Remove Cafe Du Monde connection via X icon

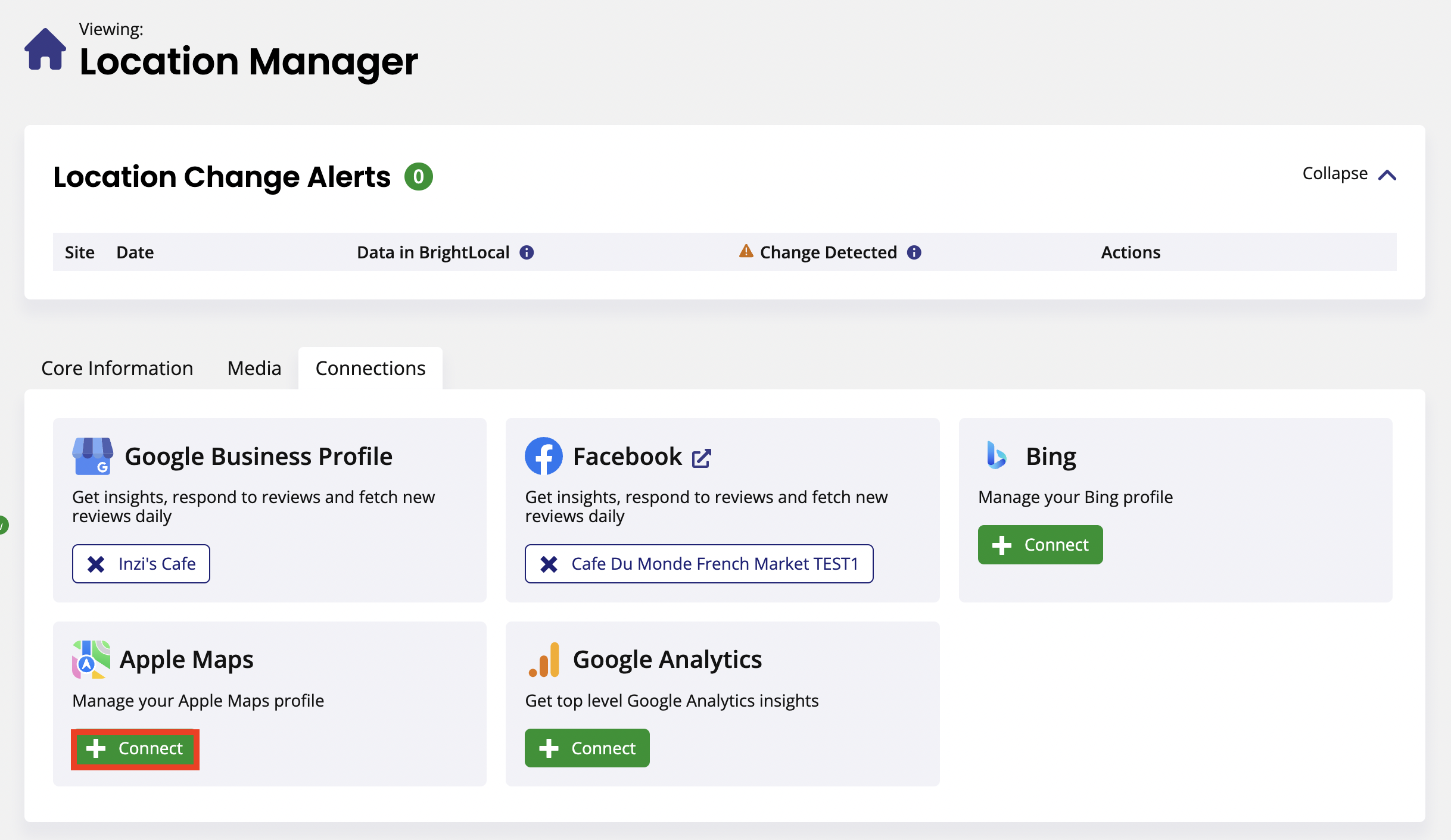point(549,564)
